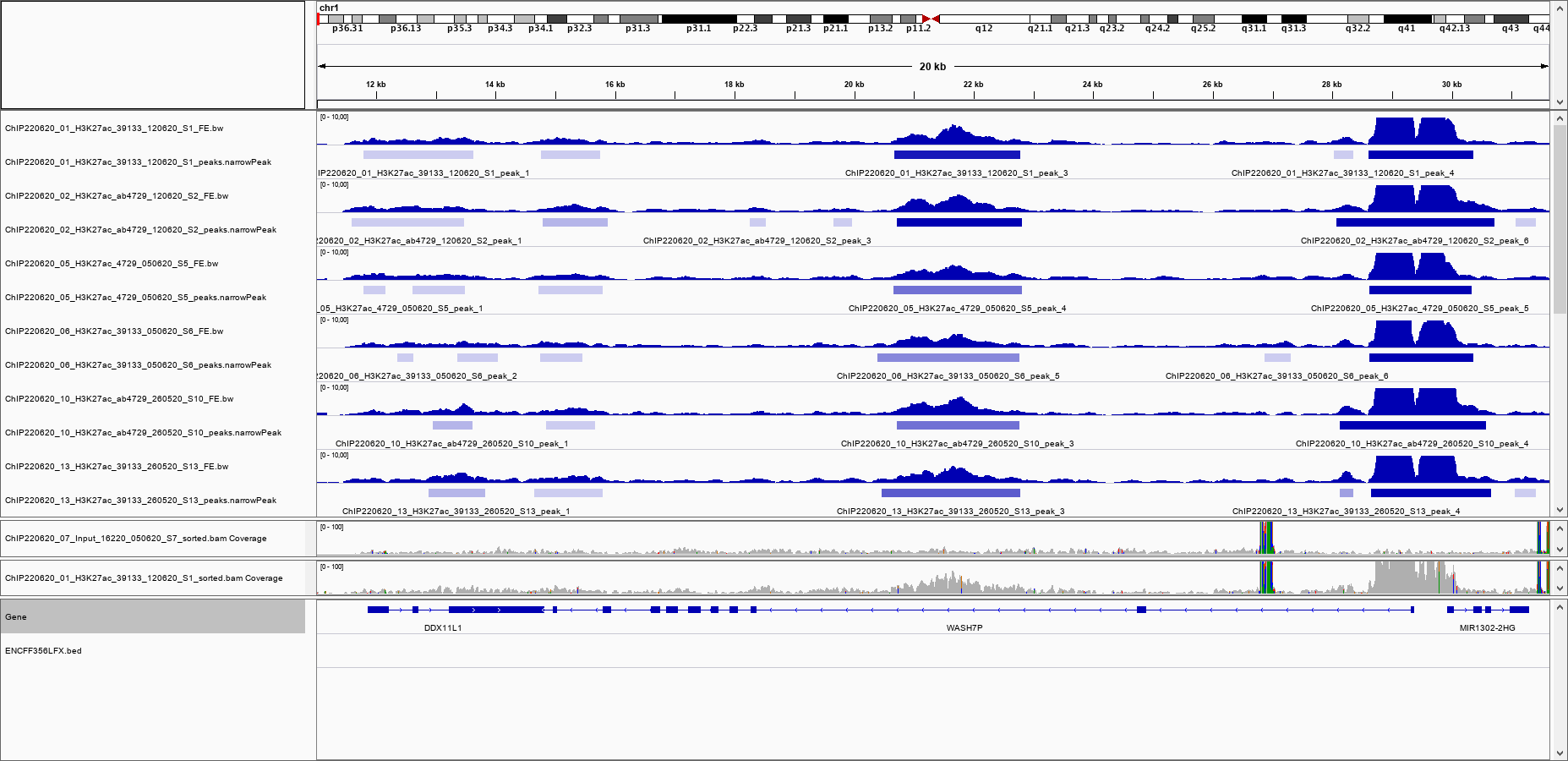Click the [0 - 100] data range of the Input coverage track
This screenshot has width=1568, height=761.
click(332, 527)
